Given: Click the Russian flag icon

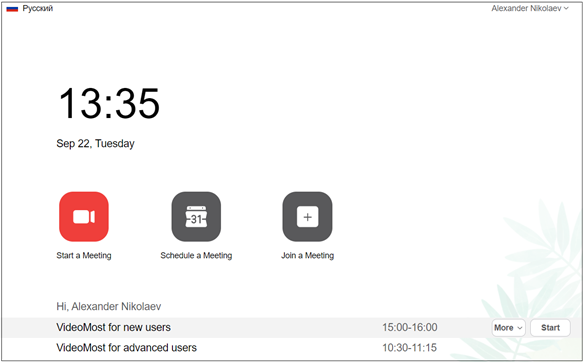Looking at the screenshot, I should pos(12,9).
